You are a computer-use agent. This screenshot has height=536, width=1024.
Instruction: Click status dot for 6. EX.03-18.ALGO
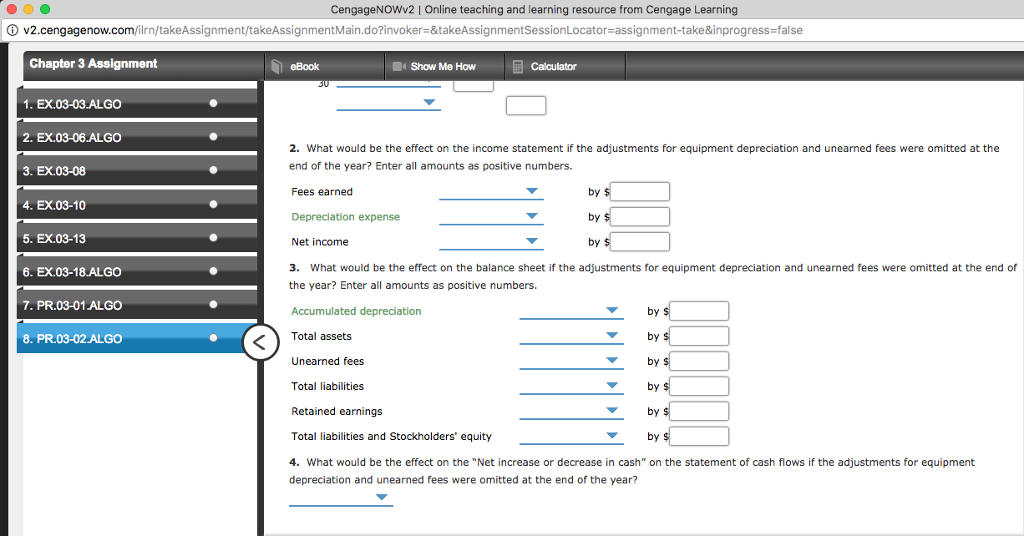point(213,271)
